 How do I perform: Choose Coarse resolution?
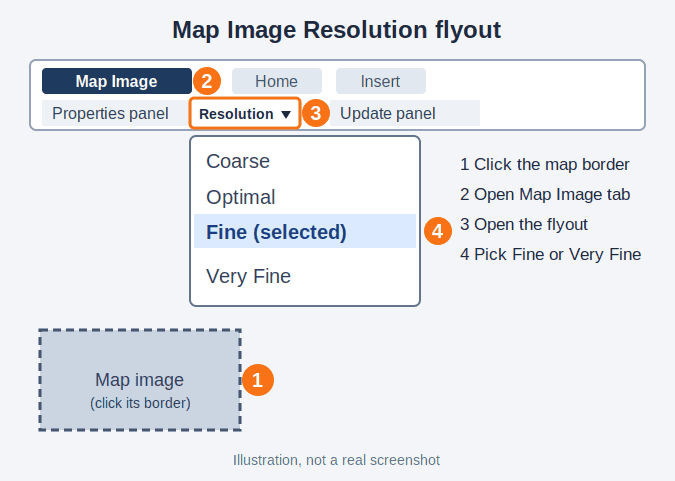pyautogui.click(x=305, y=161)
